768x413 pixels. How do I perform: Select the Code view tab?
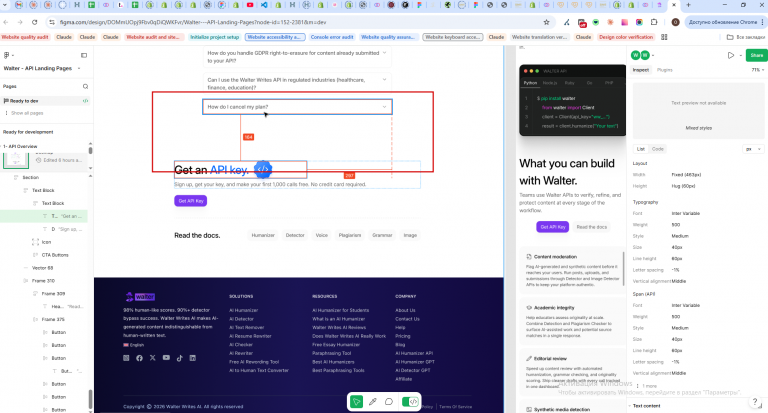(x=657, y=149)
